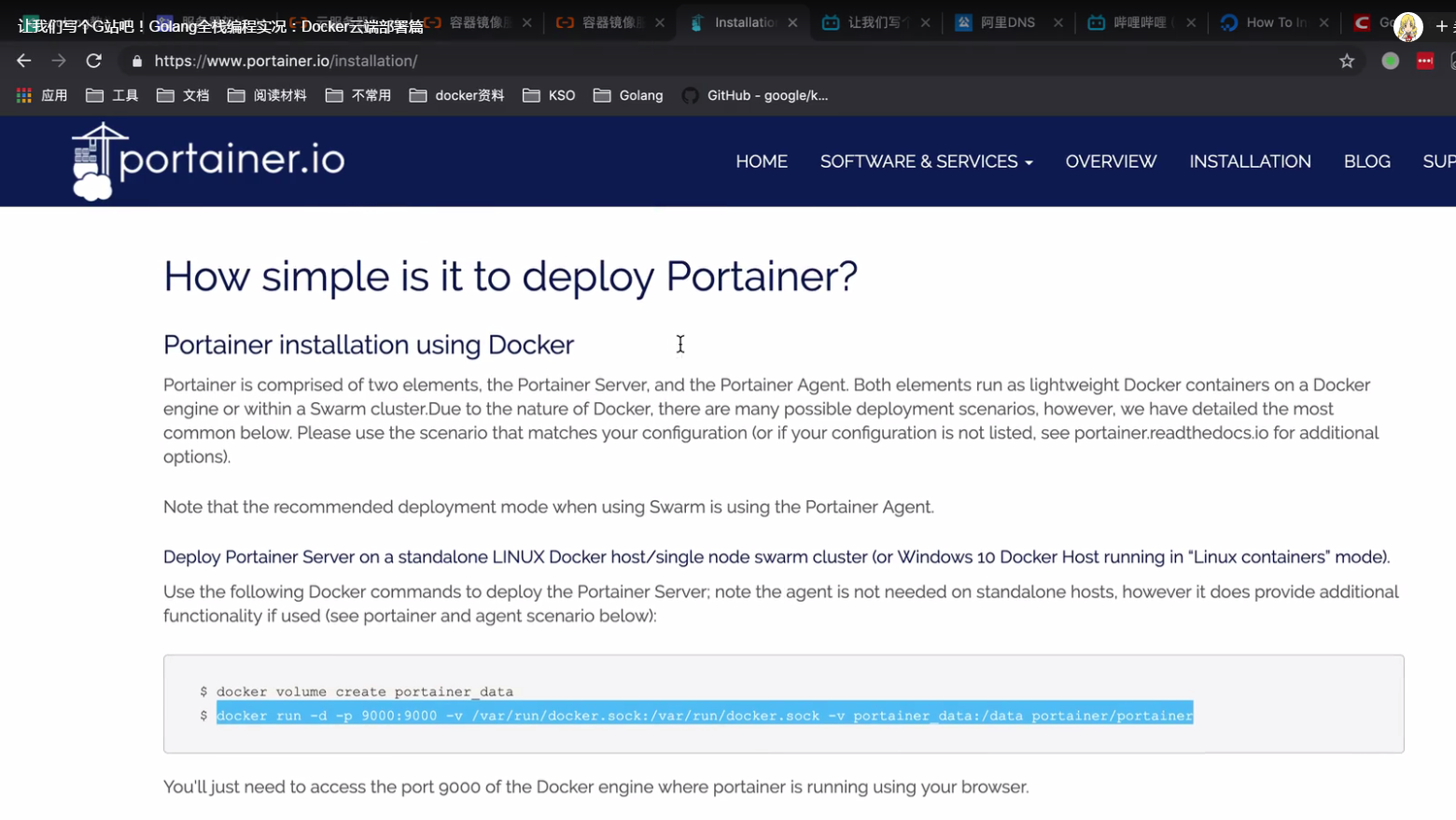Go to HOME in site navigation

point(762,161)
